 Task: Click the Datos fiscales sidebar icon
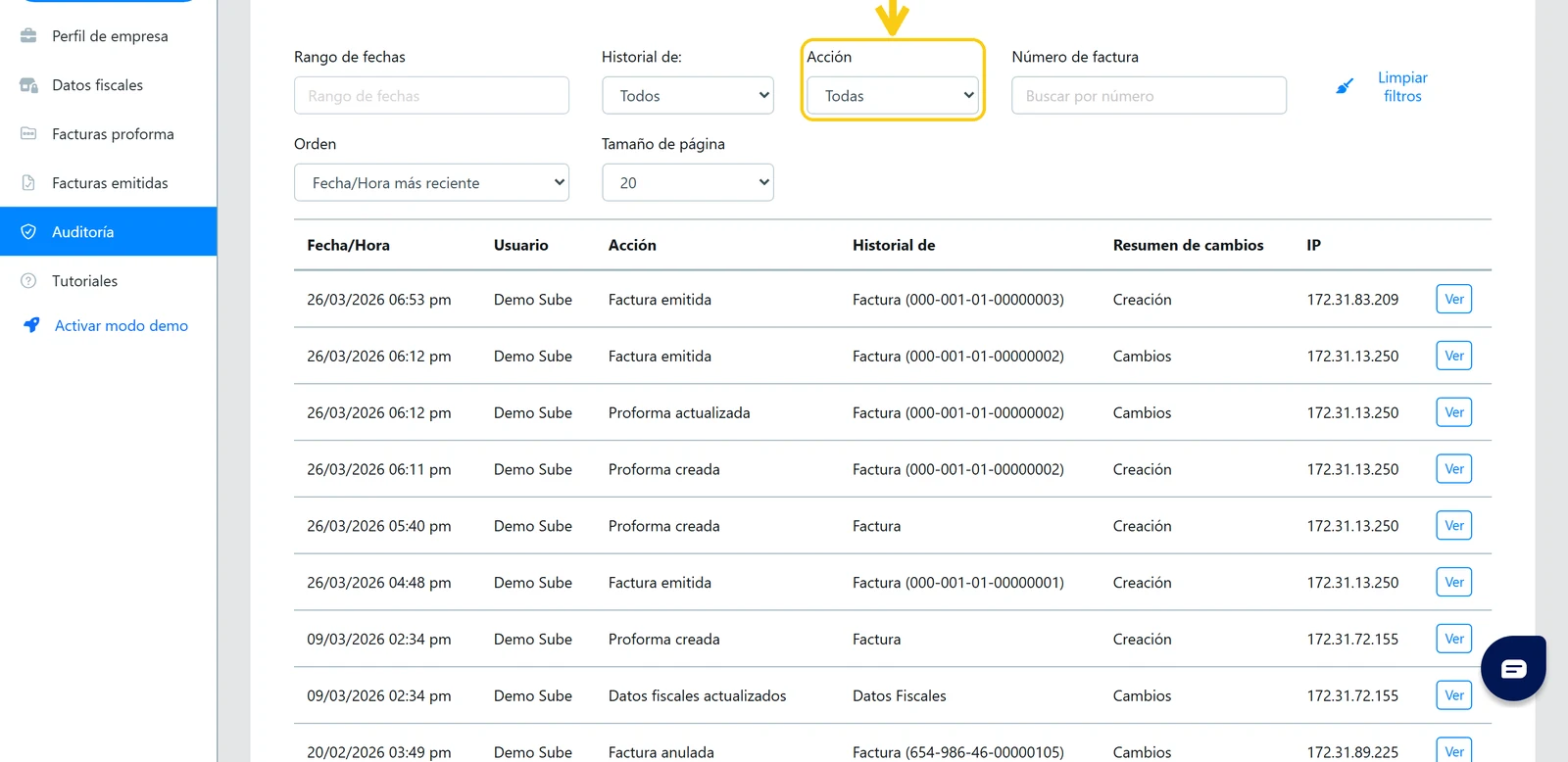(28, 85)
